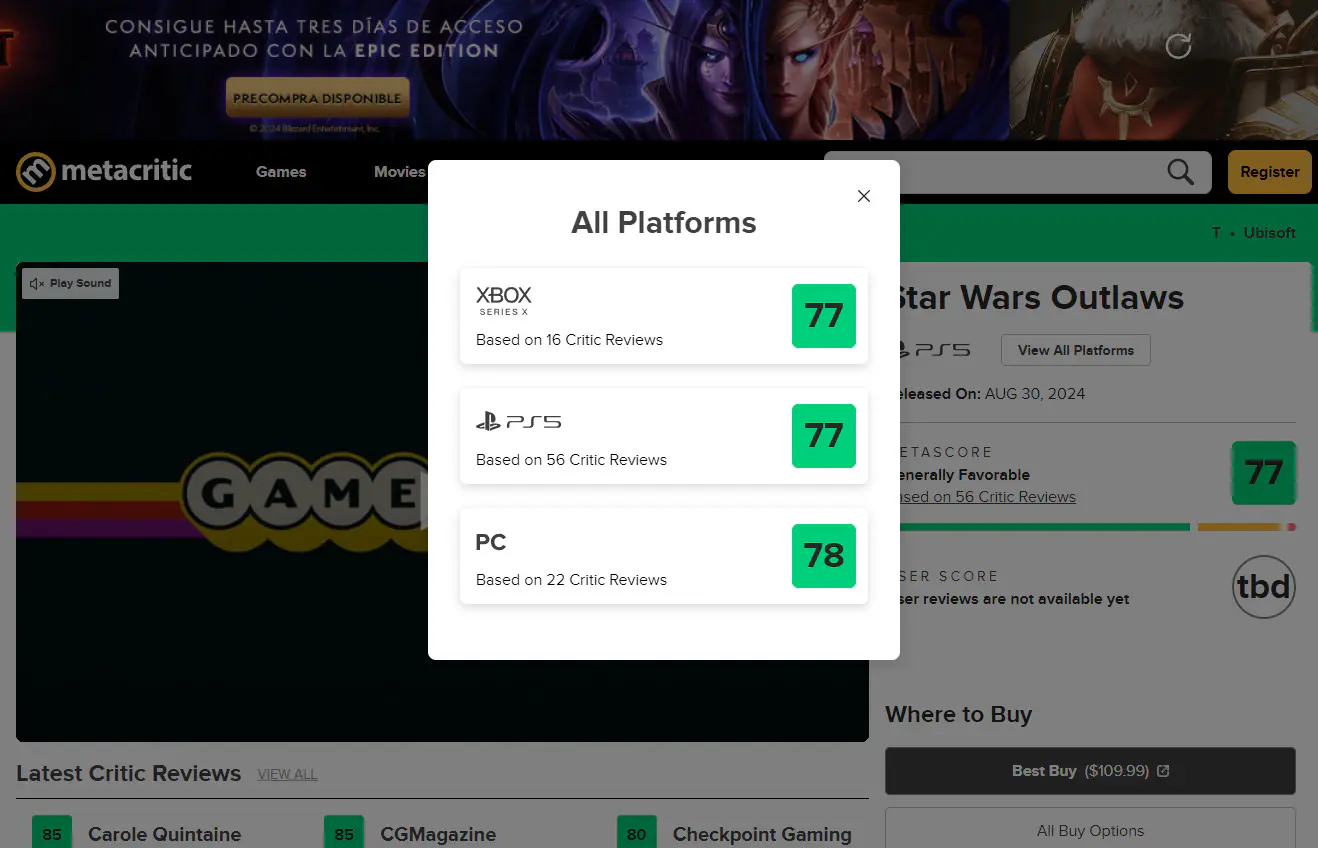Click the tbd user score circle
Viewport: 1318px width, 848px height.
[x=1264, y=587]
